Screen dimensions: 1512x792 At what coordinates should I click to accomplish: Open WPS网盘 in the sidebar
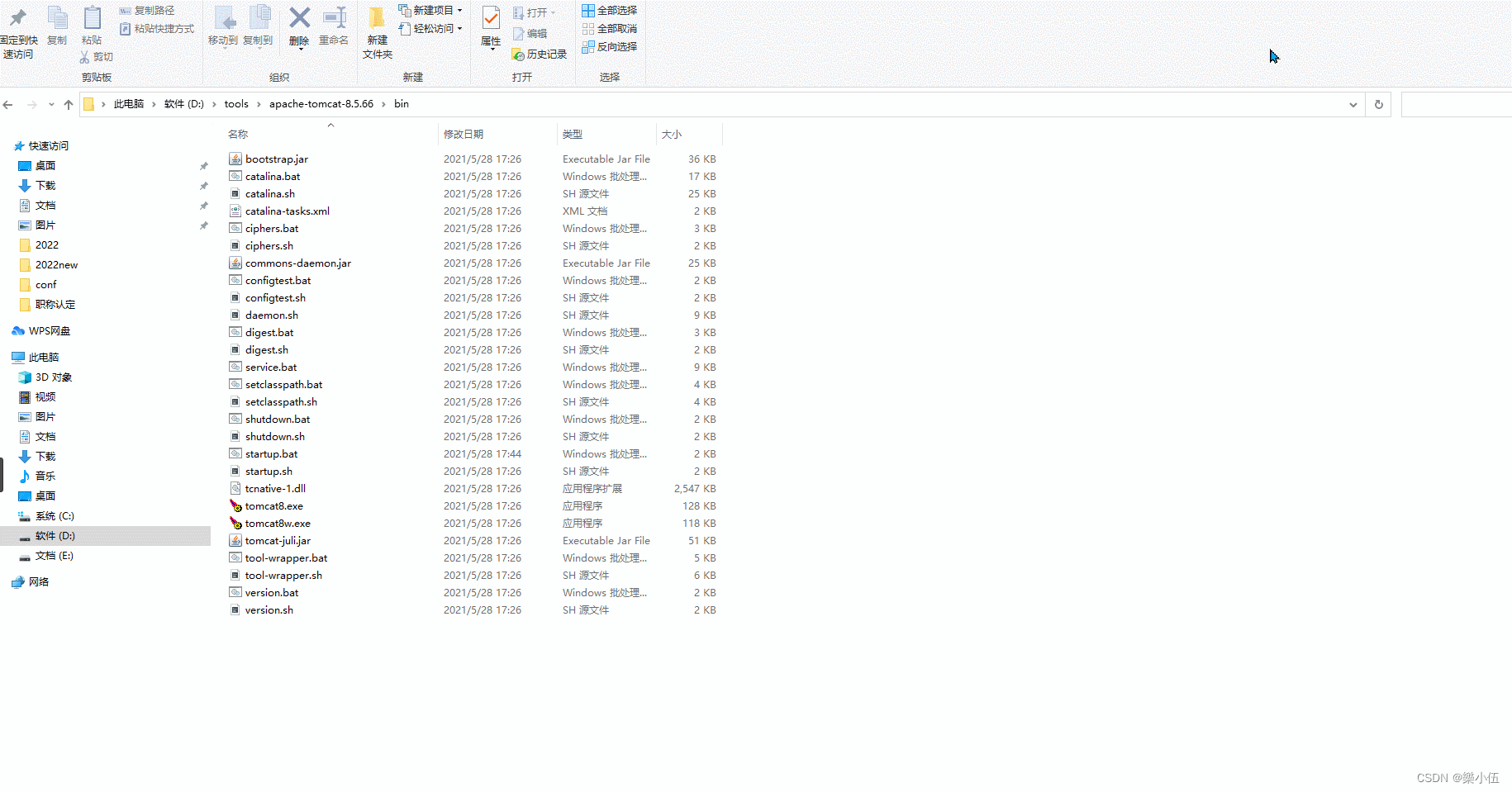pos(49,331)
